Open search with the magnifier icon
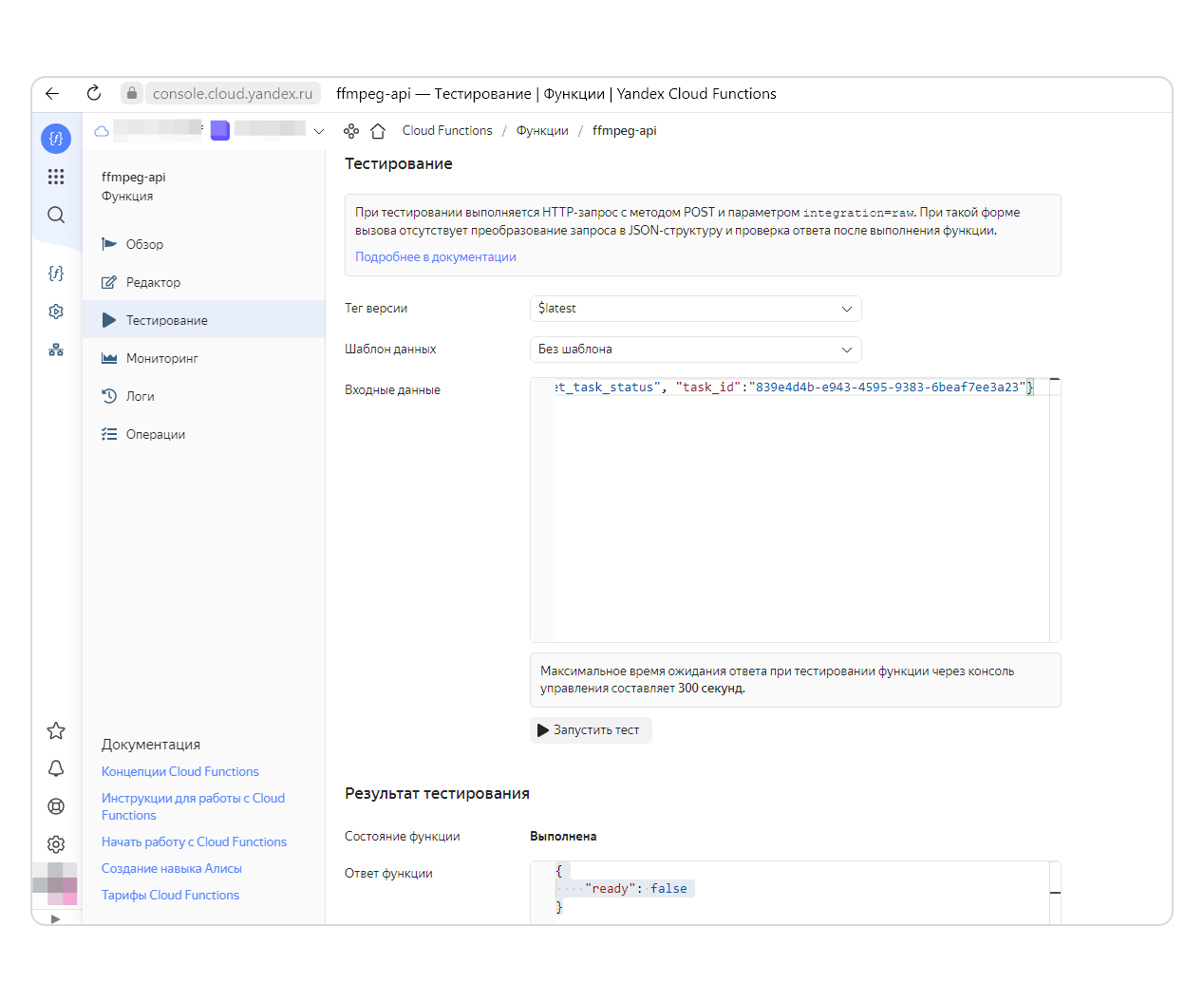Viewport: 1204px width, 1002px height. point(56,215)
